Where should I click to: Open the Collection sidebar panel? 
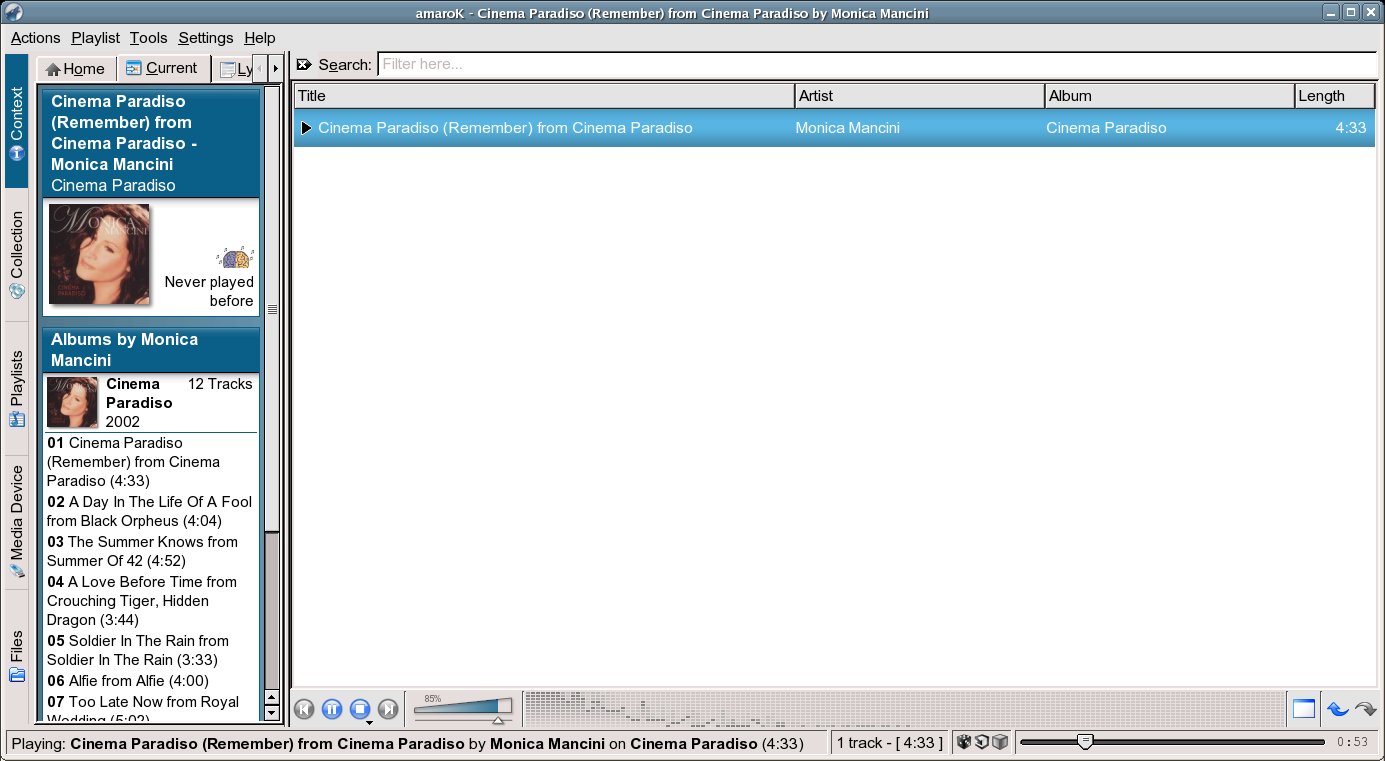click(x=17, y=255)
